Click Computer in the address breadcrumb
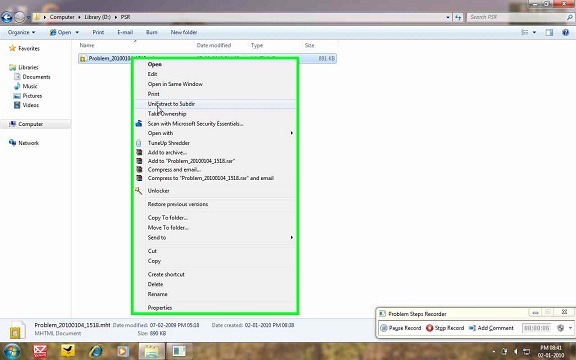The width and height of the screenshot is (576, 360). pyautogui.click(x=62, y=17)
